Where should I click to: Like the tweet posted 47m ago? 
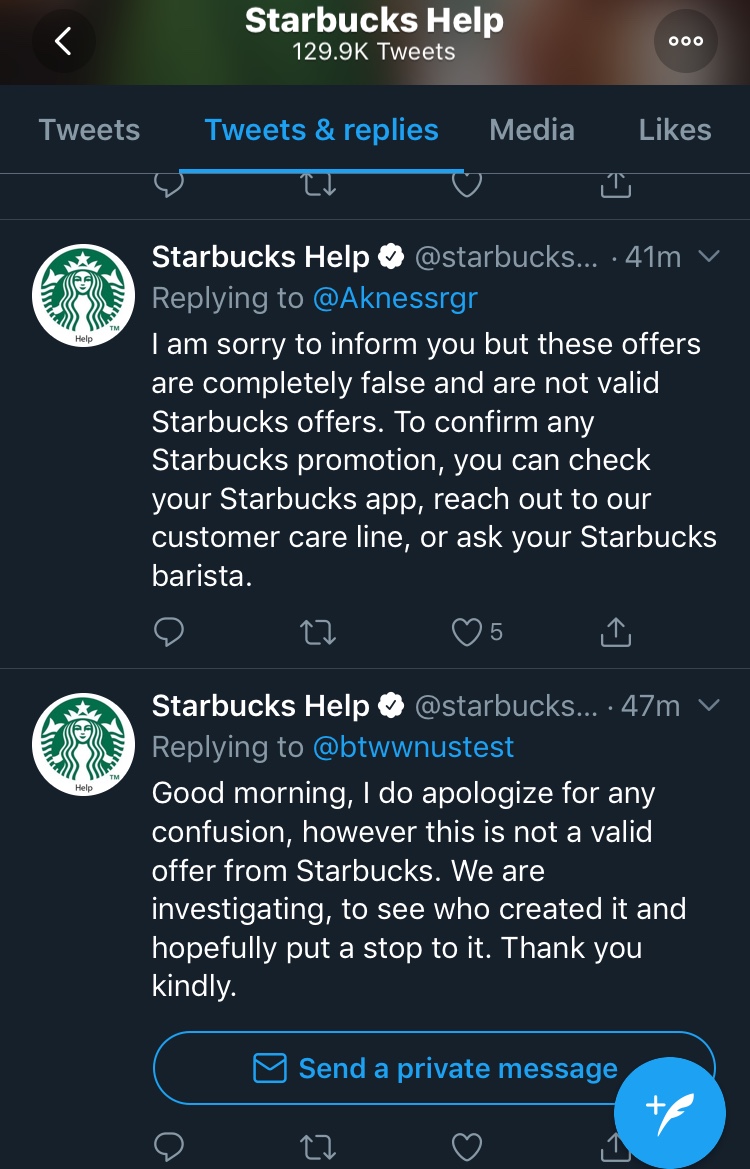(467, 1146)
